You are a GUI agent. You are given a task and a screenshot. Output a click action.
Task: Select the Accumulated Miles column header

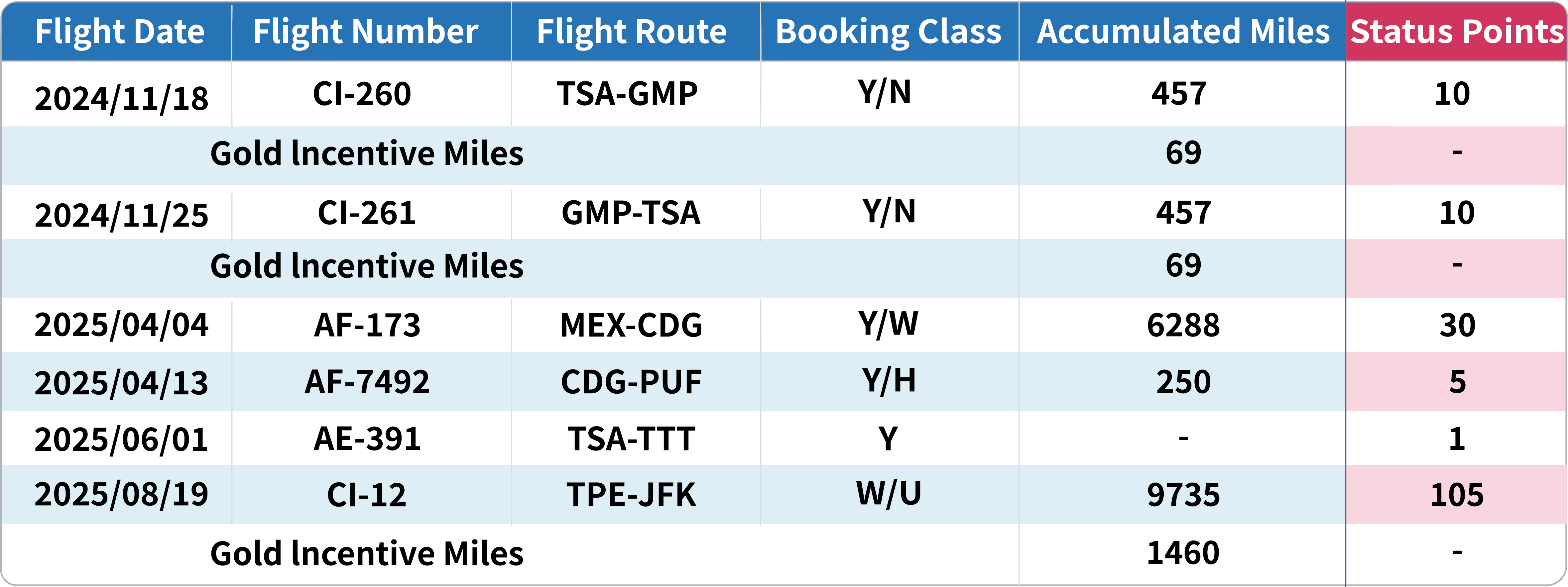coord(1183,32)
